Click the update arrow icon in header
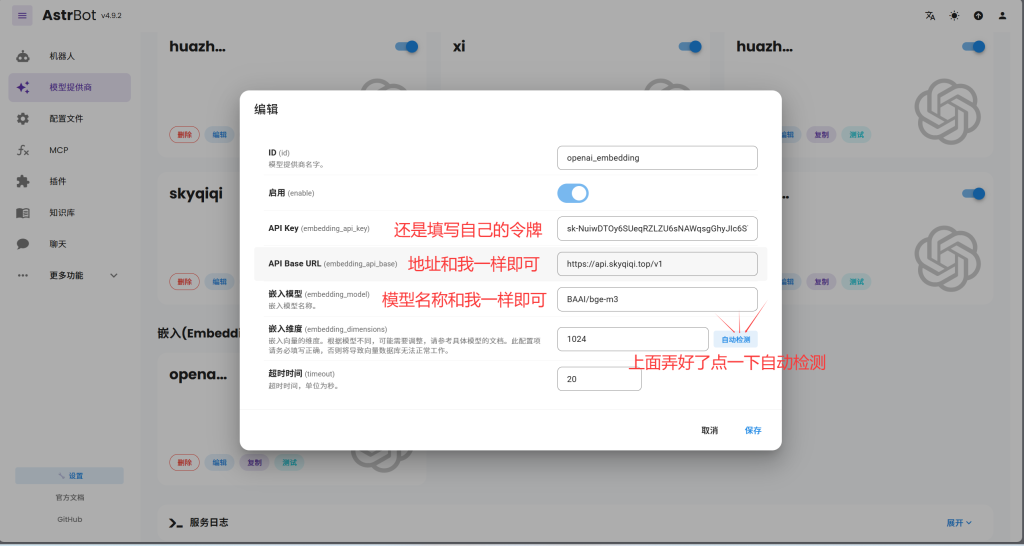The height and width of the screenshot is (546, 1024). tap(978, 16)
